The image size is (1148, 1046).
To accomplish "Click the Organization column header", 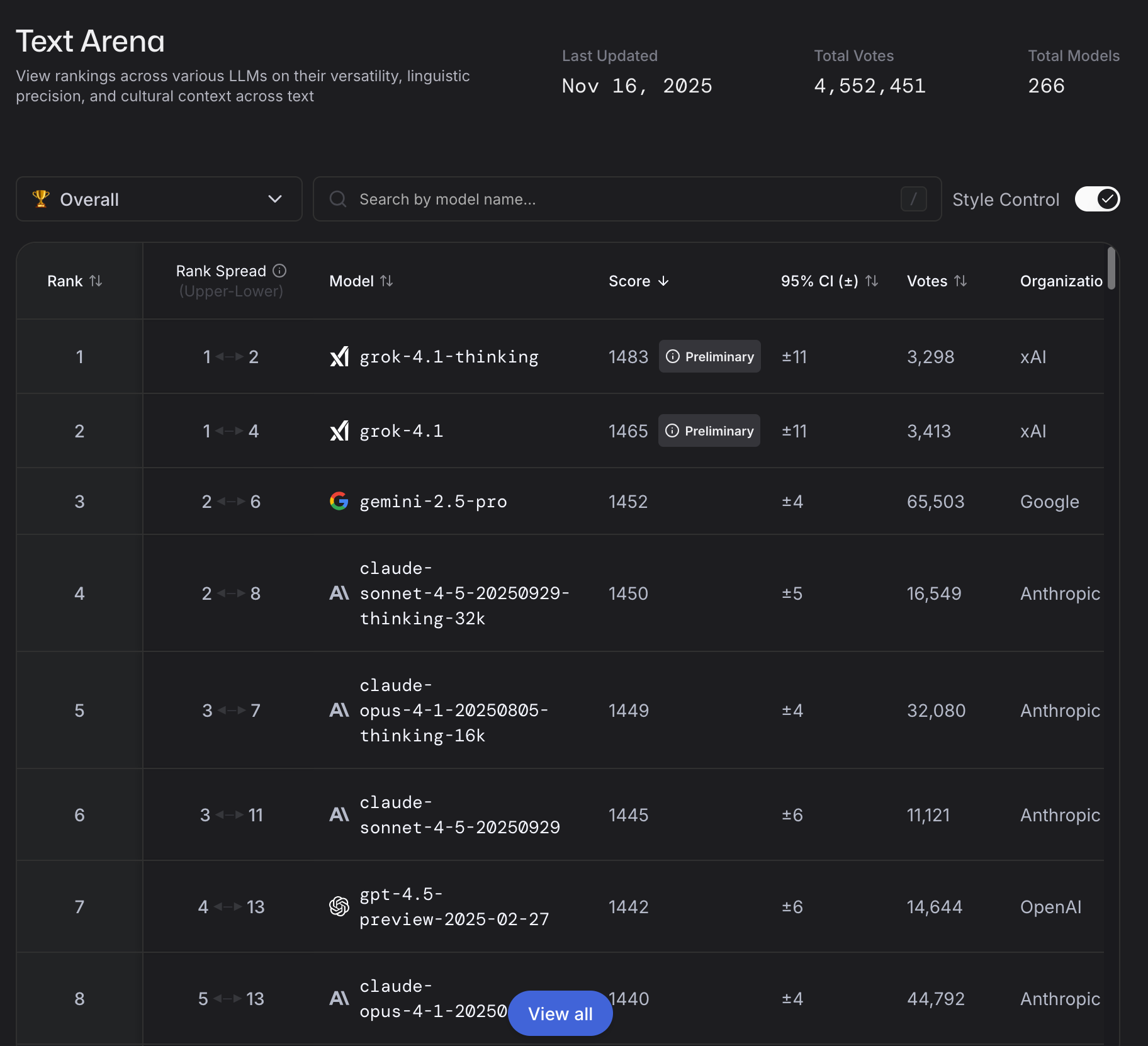I will [1061, 281].
